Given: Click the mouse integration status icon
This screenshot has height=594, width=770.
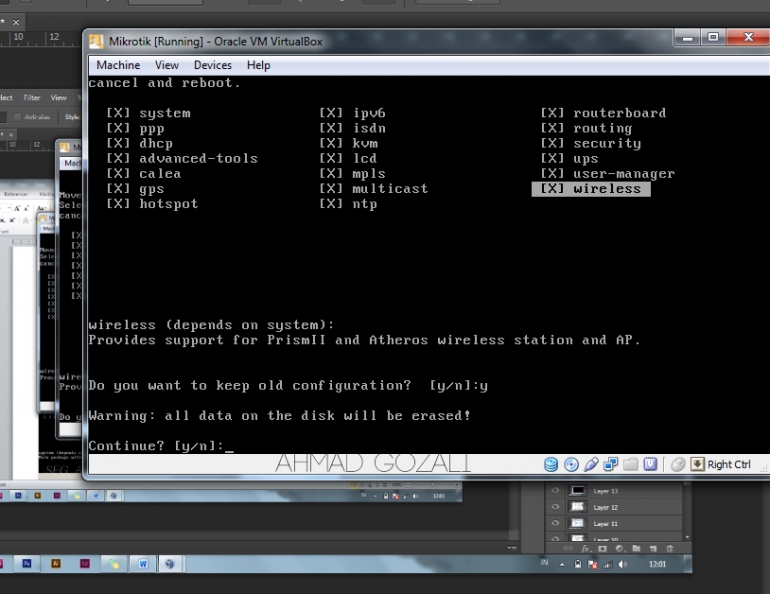Looking at the screenshot, I should (x=678, y=464).
